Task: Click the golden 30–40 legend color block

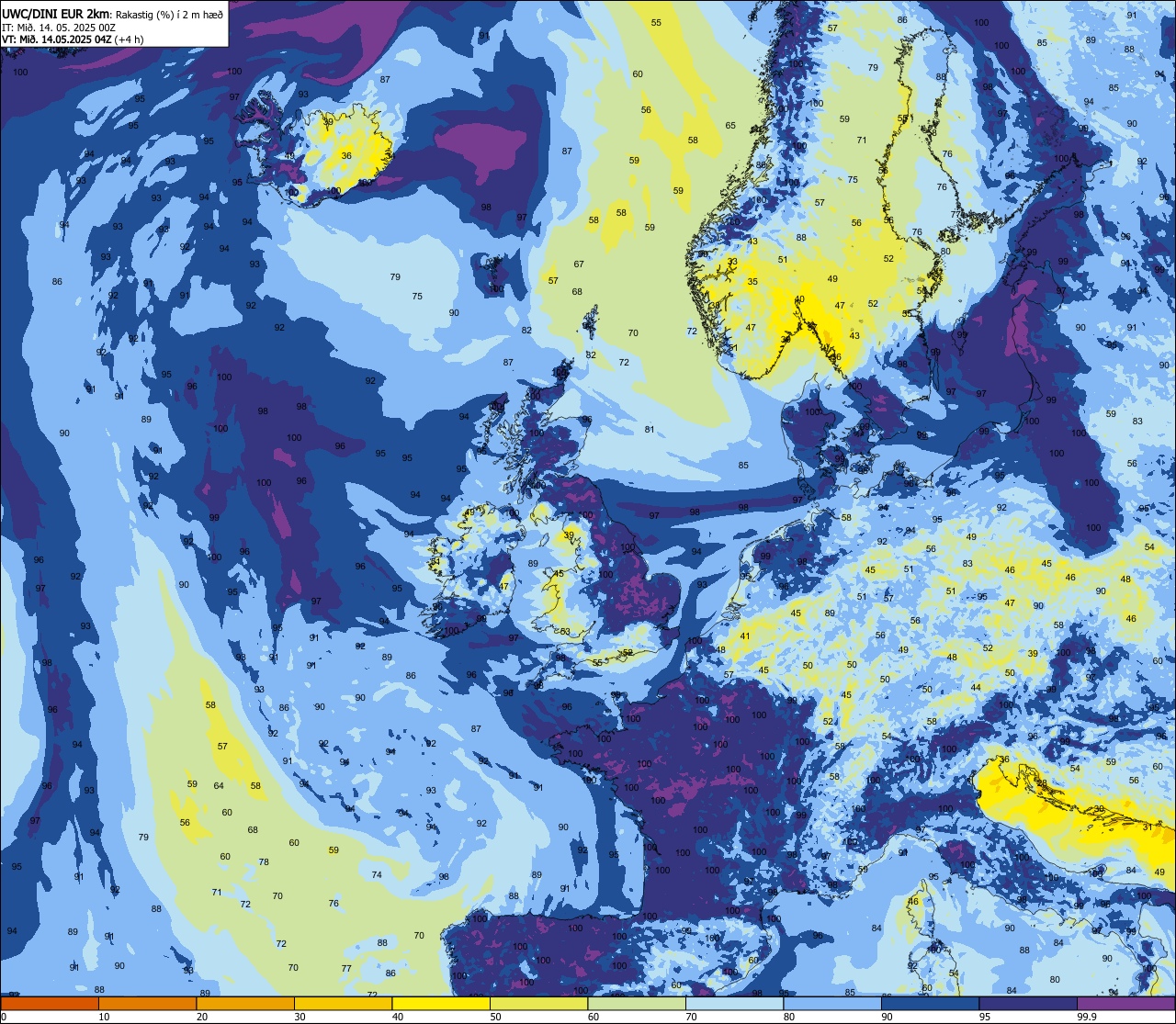Action: (343, 1003)
